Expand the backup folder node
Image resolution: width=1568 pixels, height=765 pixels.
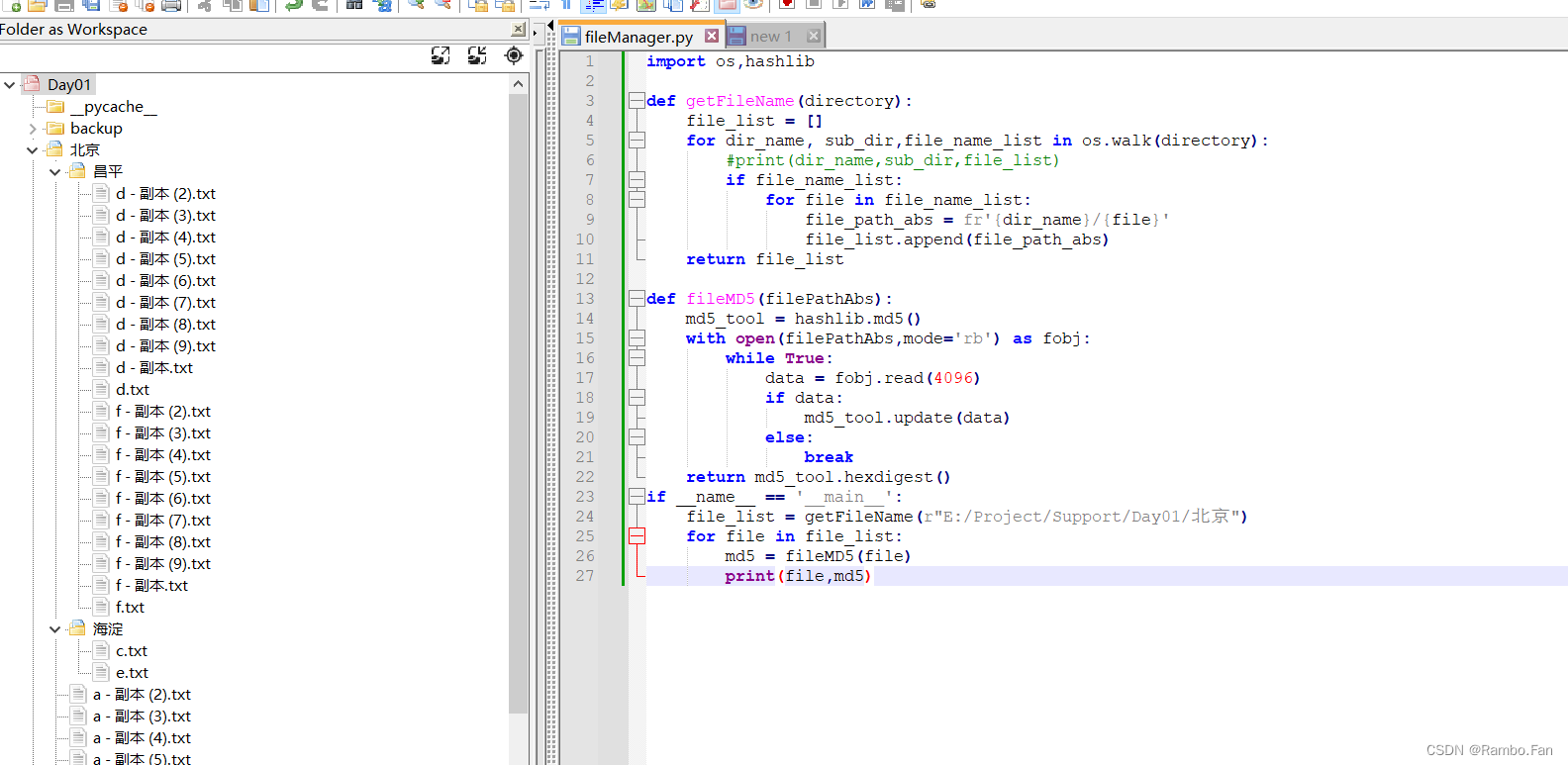coord(33,128)
